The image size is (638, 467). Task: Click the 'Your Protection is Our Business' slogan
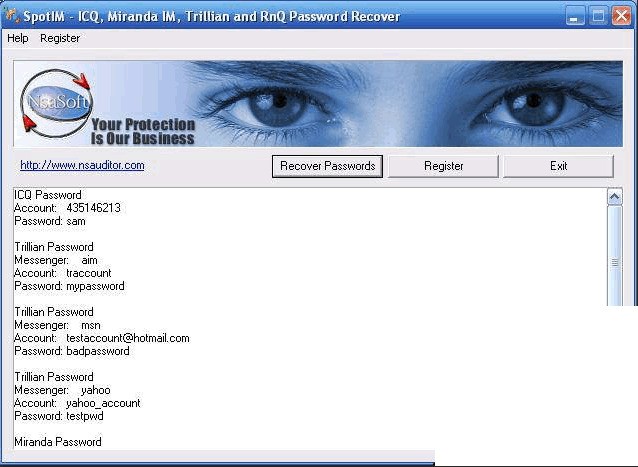coord(143,131)
